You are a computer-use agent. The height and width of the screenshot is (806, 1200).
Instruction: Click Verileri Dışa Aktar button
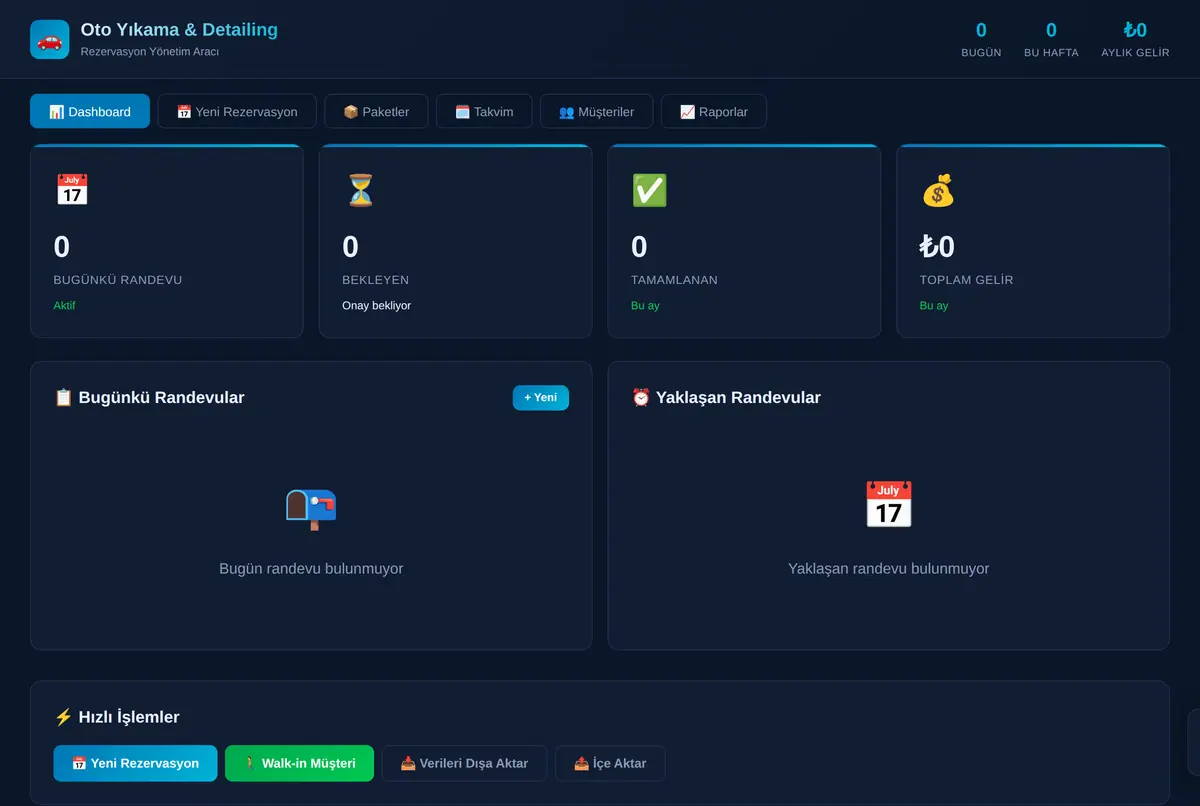point(464,763)
